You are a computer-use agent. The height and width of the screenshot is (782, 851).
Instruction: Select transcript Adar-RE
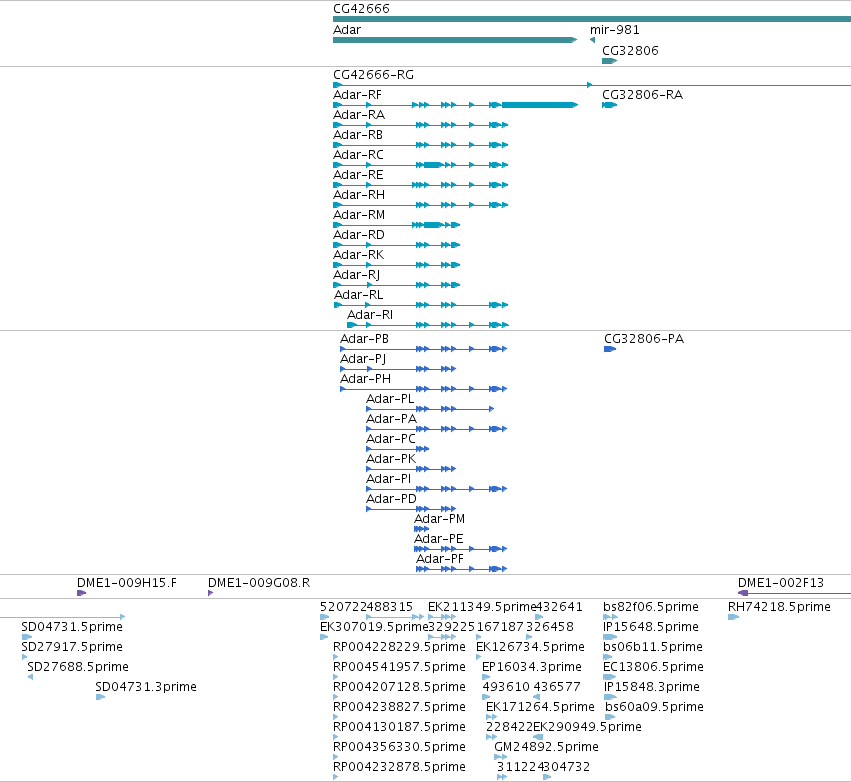click(358, 175)
